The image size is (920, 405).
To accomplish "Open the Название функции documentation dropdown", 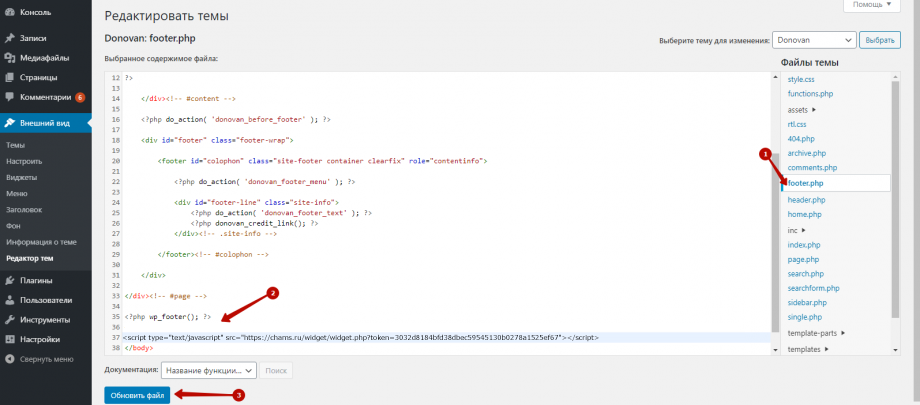I will pos(208,370).
